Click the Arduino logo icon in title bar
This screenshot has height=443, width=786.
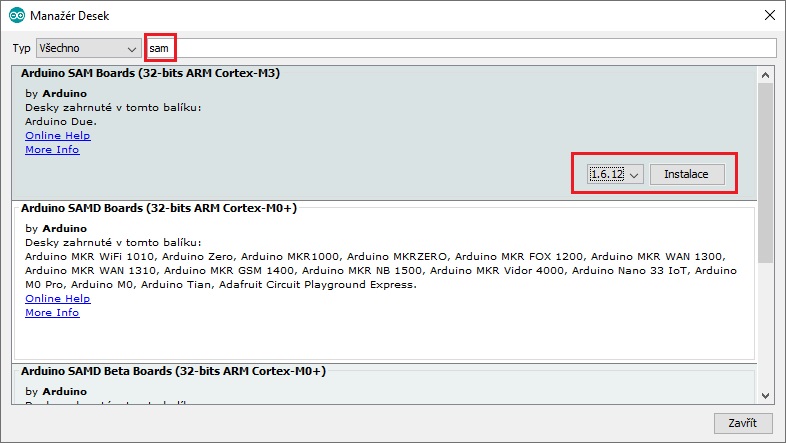point(17,16)
